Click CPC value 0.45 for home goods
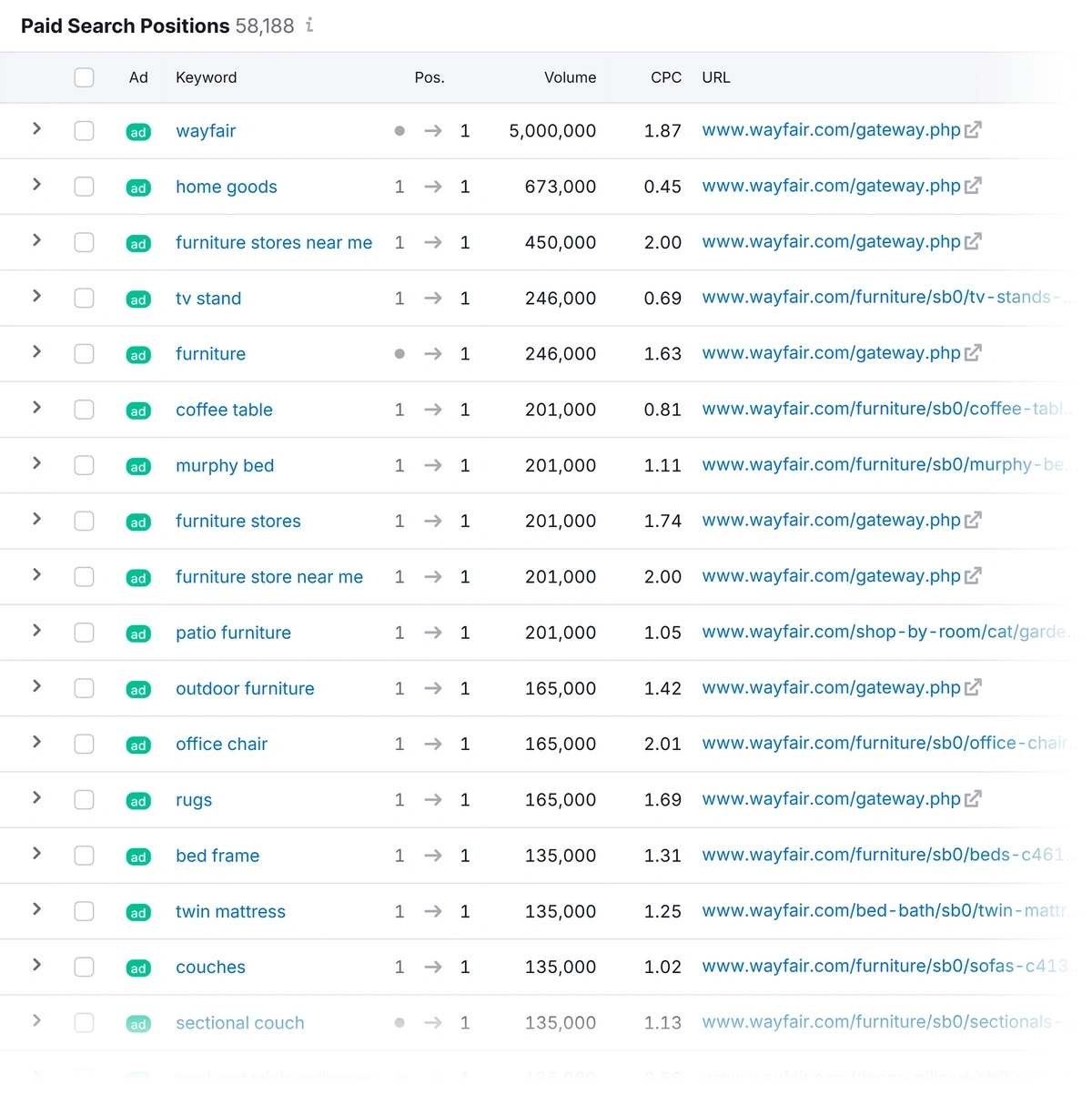Viewport: 1092px width, 1095px height. (x=662, y=187)
